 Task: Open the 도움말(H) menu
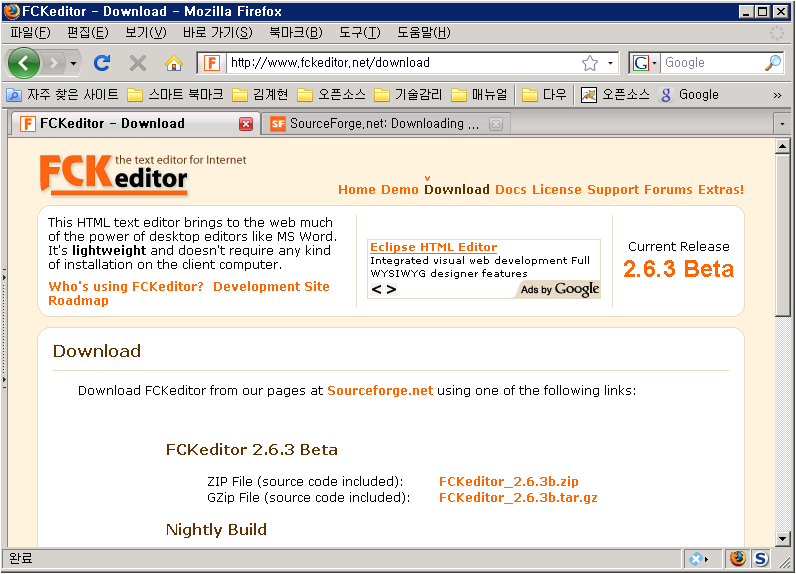423,33
